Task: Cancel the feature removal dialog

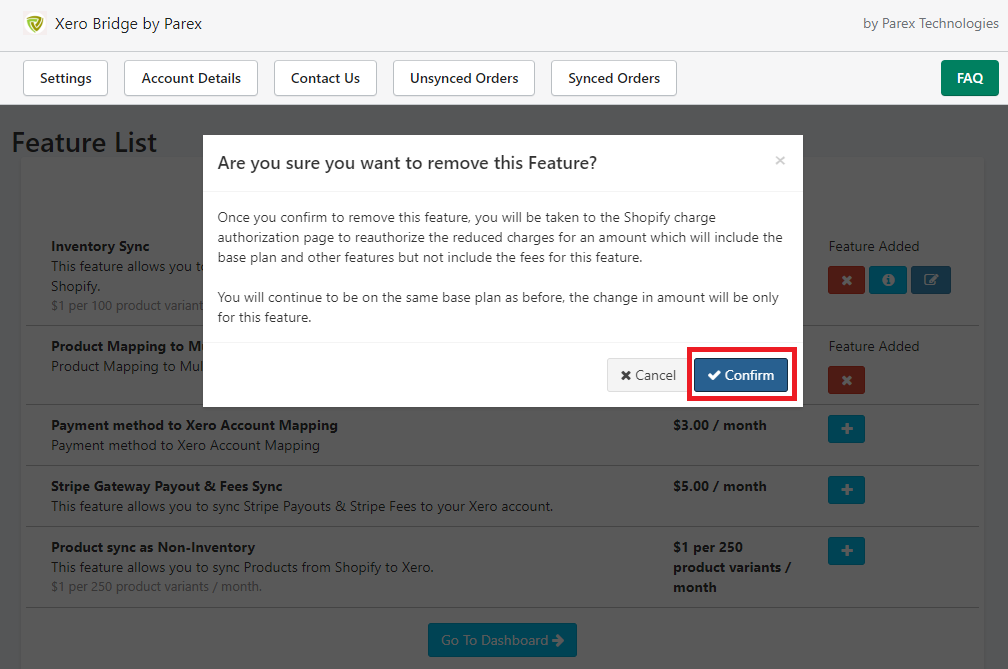Action: click(x=648, y=375)
